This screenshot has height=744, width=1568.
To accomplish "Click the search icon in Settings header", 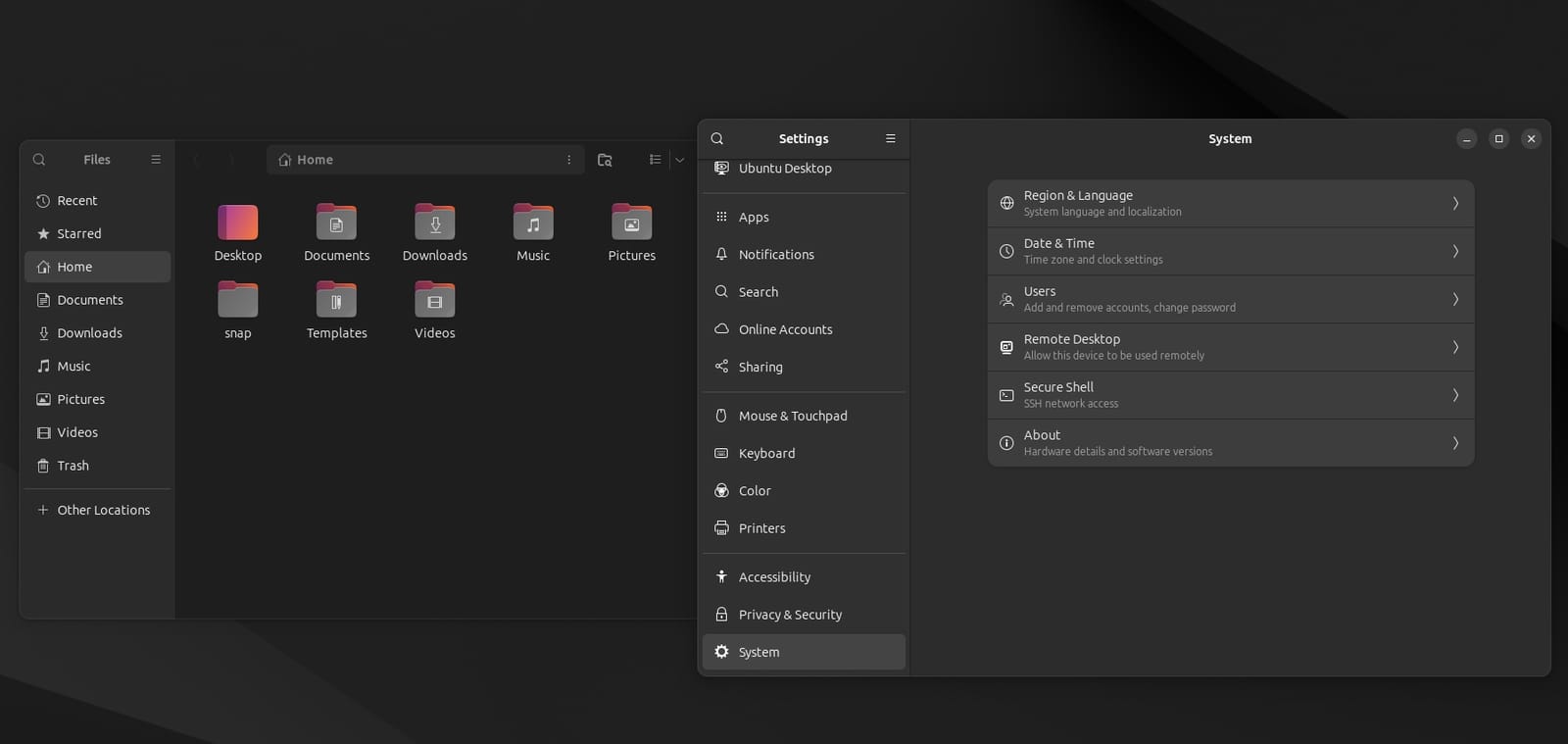I will point(717,138).
